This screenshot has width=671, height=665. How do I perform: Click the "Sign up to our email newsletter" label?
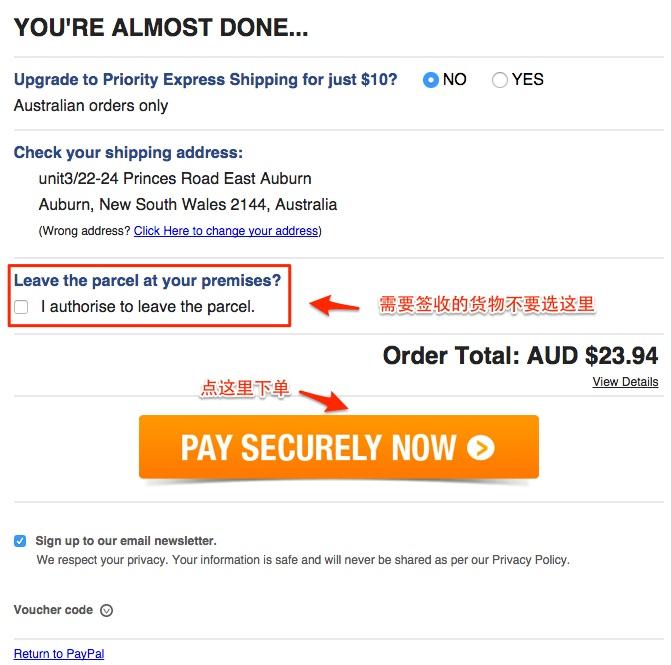(126, 541)
